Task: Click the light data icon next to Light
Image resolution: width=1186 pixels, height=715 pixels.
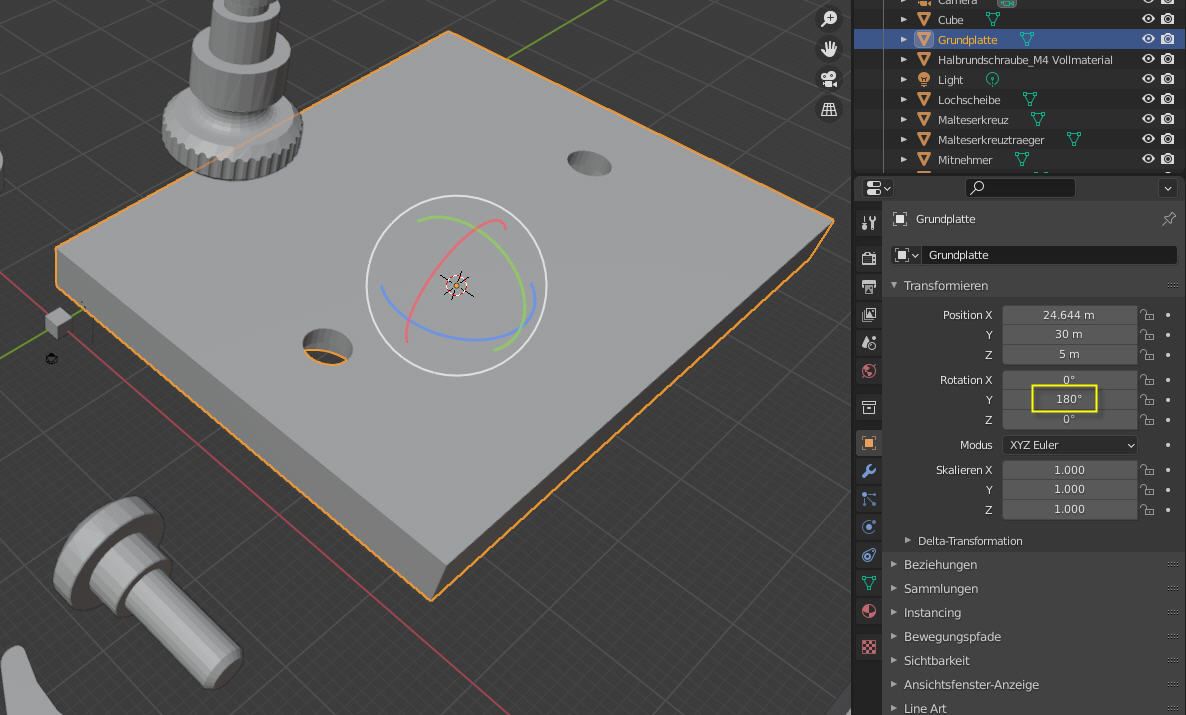Action: [992, 79]
